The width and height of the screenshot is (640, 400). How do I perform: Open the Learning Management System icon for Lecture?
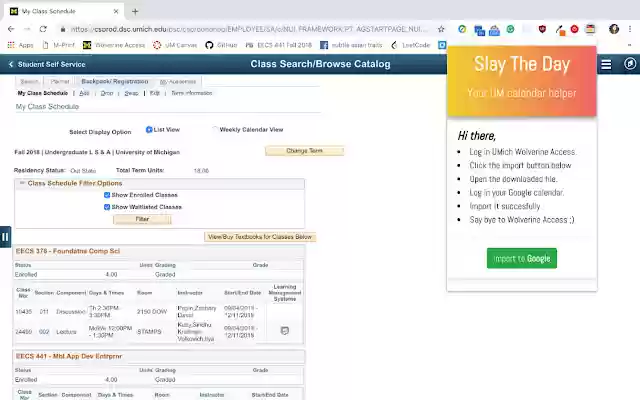pyautogui.click(x=284, y=331)
